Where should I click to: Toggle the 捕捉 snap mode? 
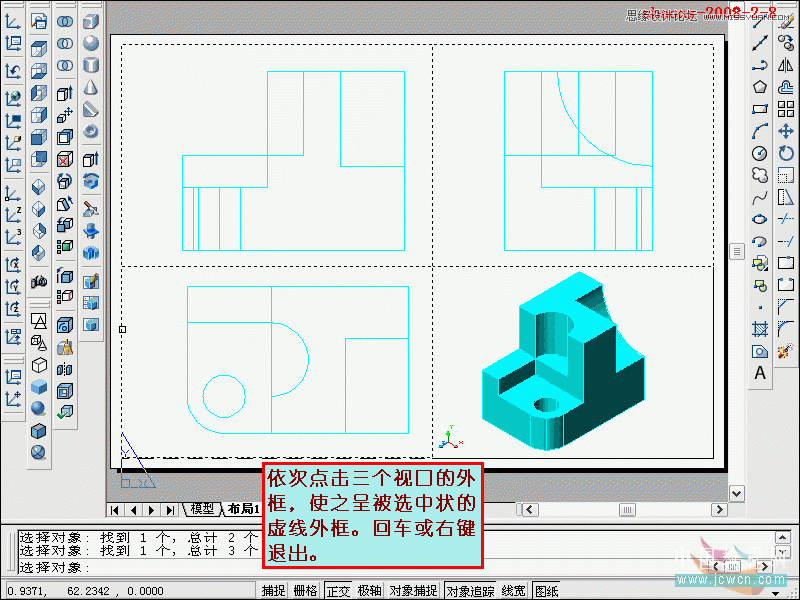point(273,591)
